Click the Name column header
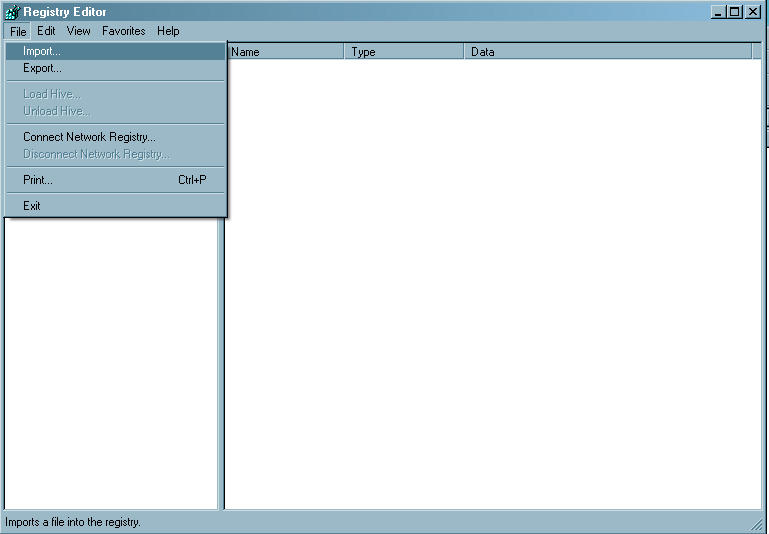Image resolution: width=769 pixels, height=534 pixels. pos(286,51)
